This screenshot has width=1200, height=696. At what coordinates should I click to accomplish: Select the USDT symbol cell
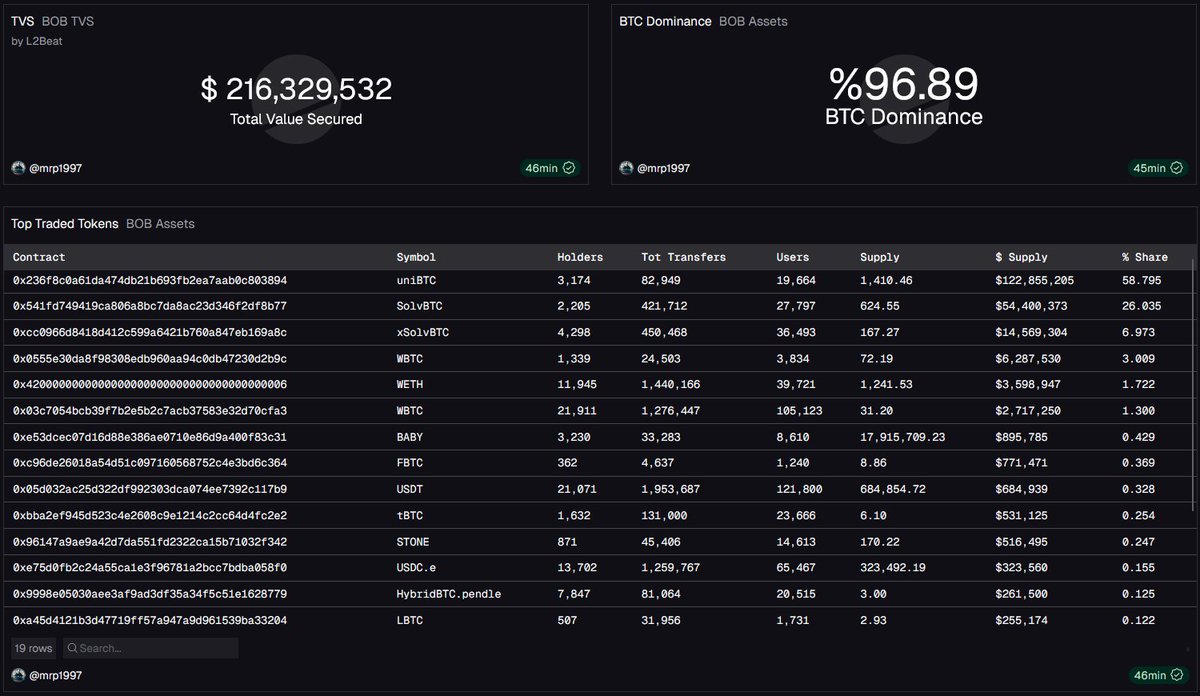(x=410, y=489)
